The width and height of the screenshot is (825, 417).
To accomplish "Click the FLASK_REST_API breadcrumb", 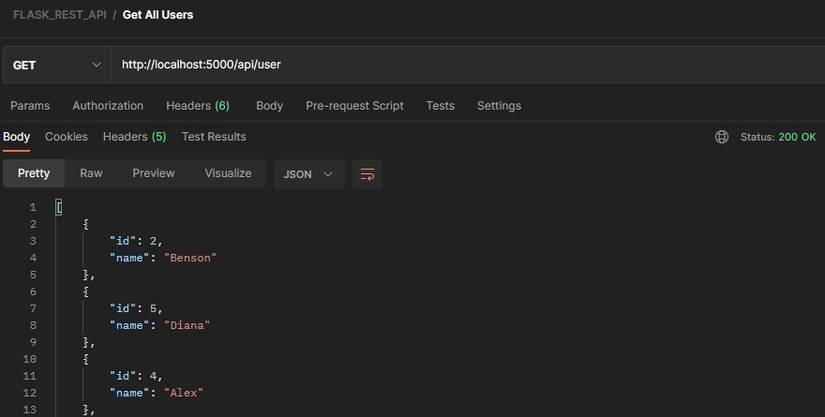I will pyautogui.click(x=59, y=15).
